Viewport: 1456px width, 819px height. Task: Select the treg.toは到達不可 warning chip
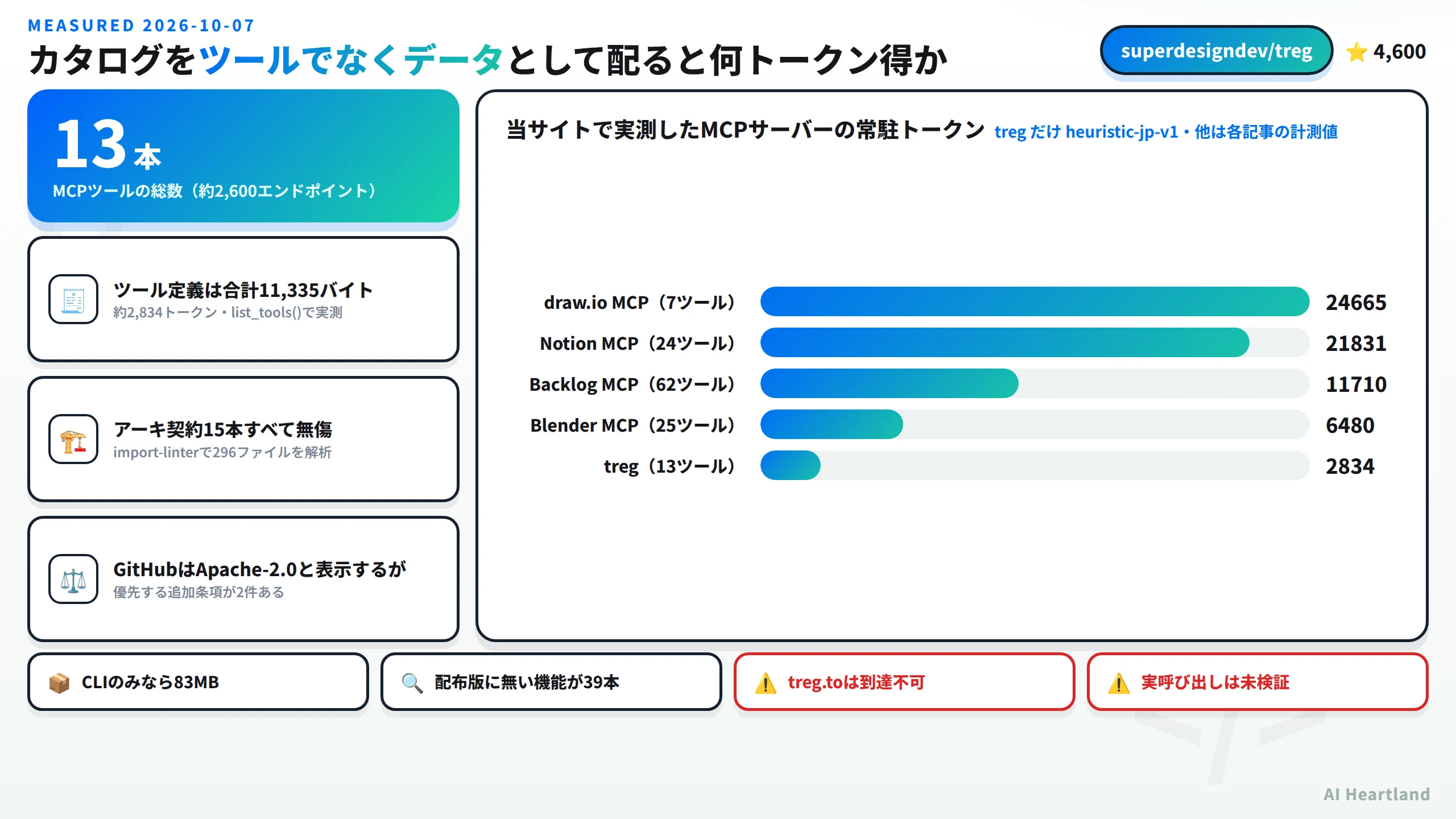tap(904, 682)
